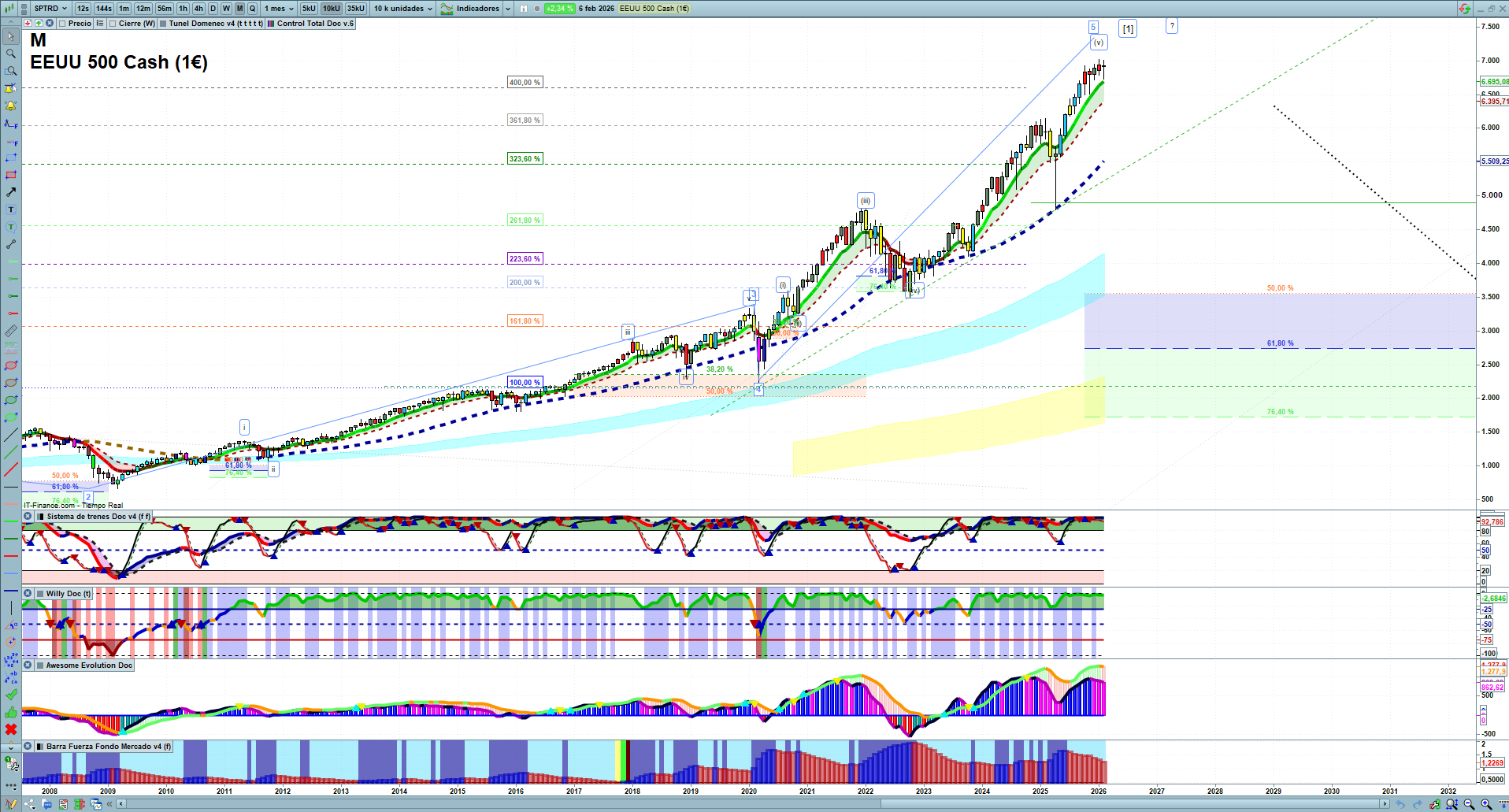Viewport: 1509px width, 812px height.
Task: Select the segment line drawing tool
Action: pos(11,244)
